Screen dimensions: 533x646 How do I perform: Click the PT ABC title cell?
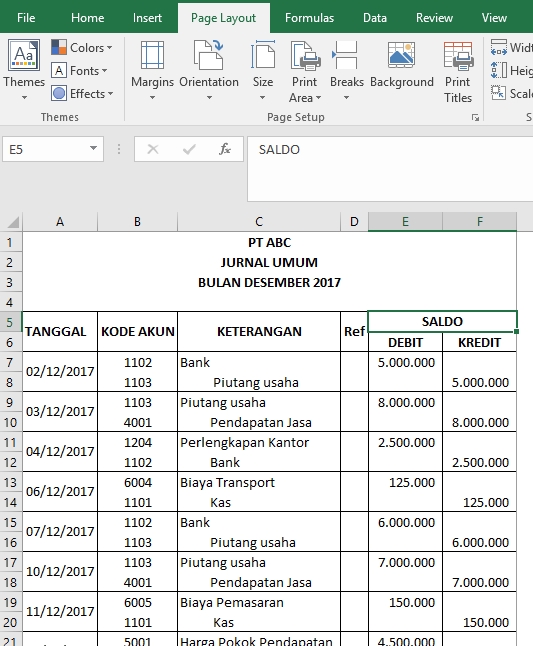(269, 243)
